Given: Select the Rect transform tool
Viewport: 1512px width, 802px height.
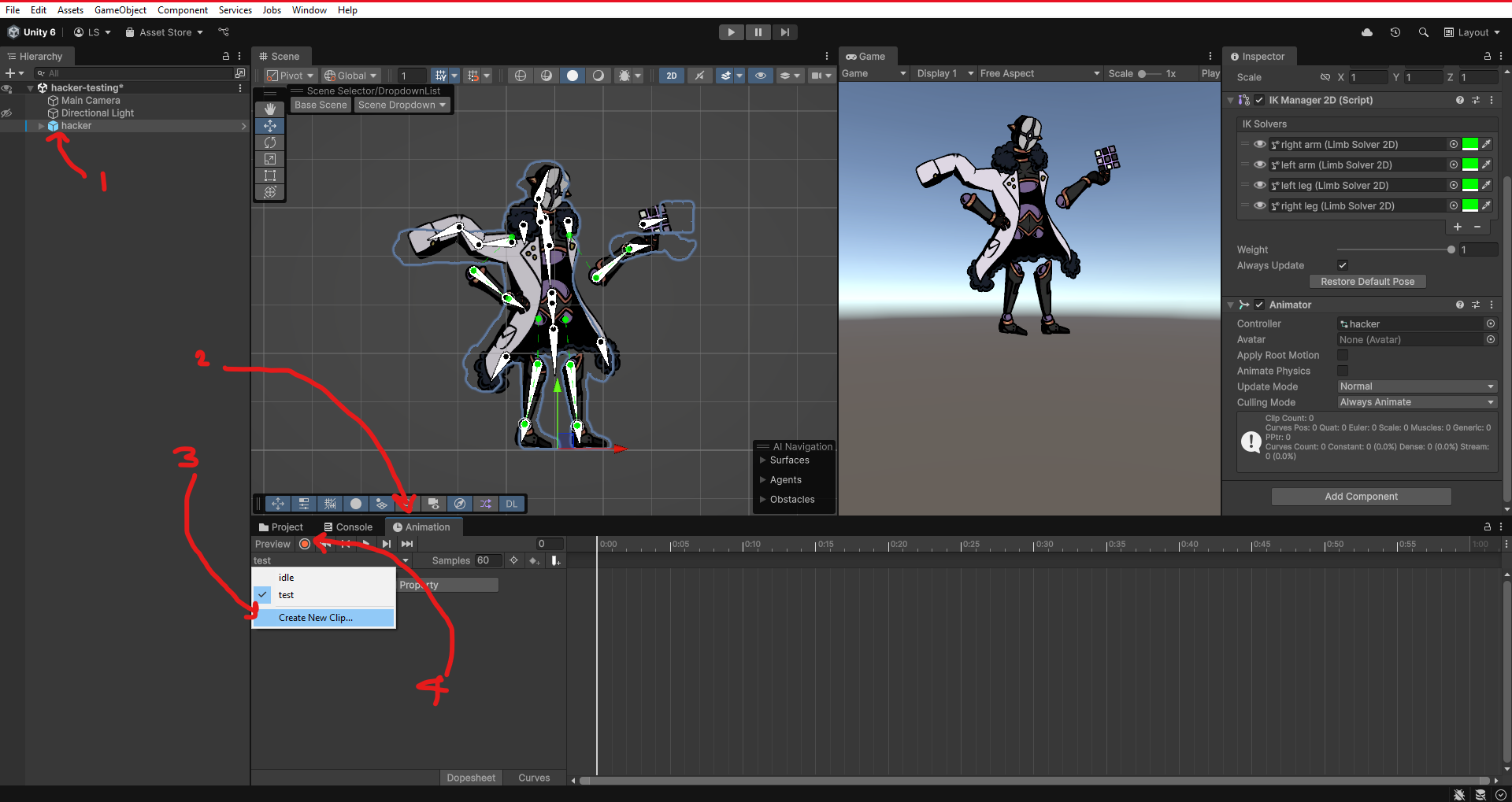Looking at the screenshot, I should click(270, 176).
